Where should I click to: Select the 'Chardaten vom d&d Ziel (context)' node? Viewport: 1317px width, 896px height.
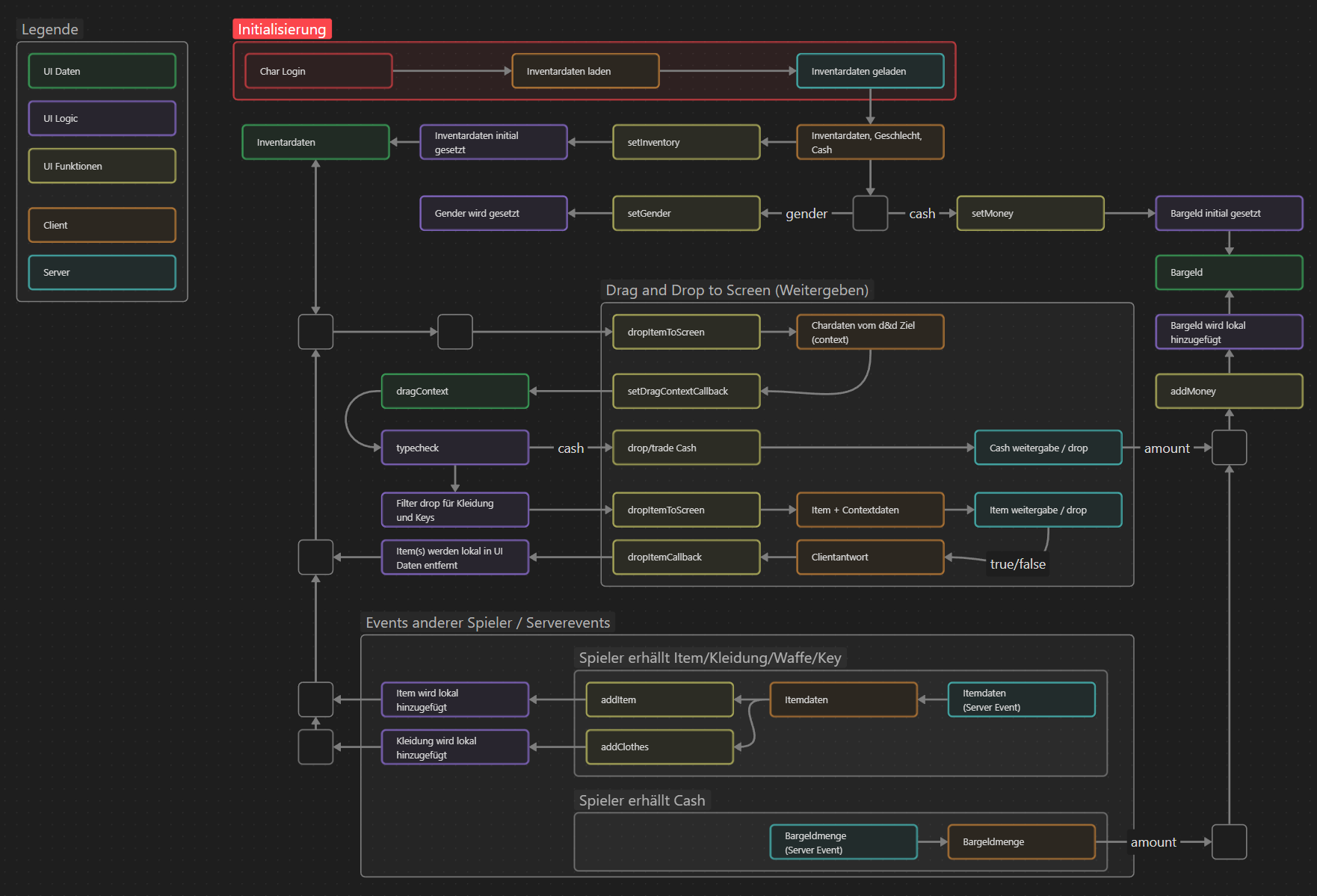(870, 332)
